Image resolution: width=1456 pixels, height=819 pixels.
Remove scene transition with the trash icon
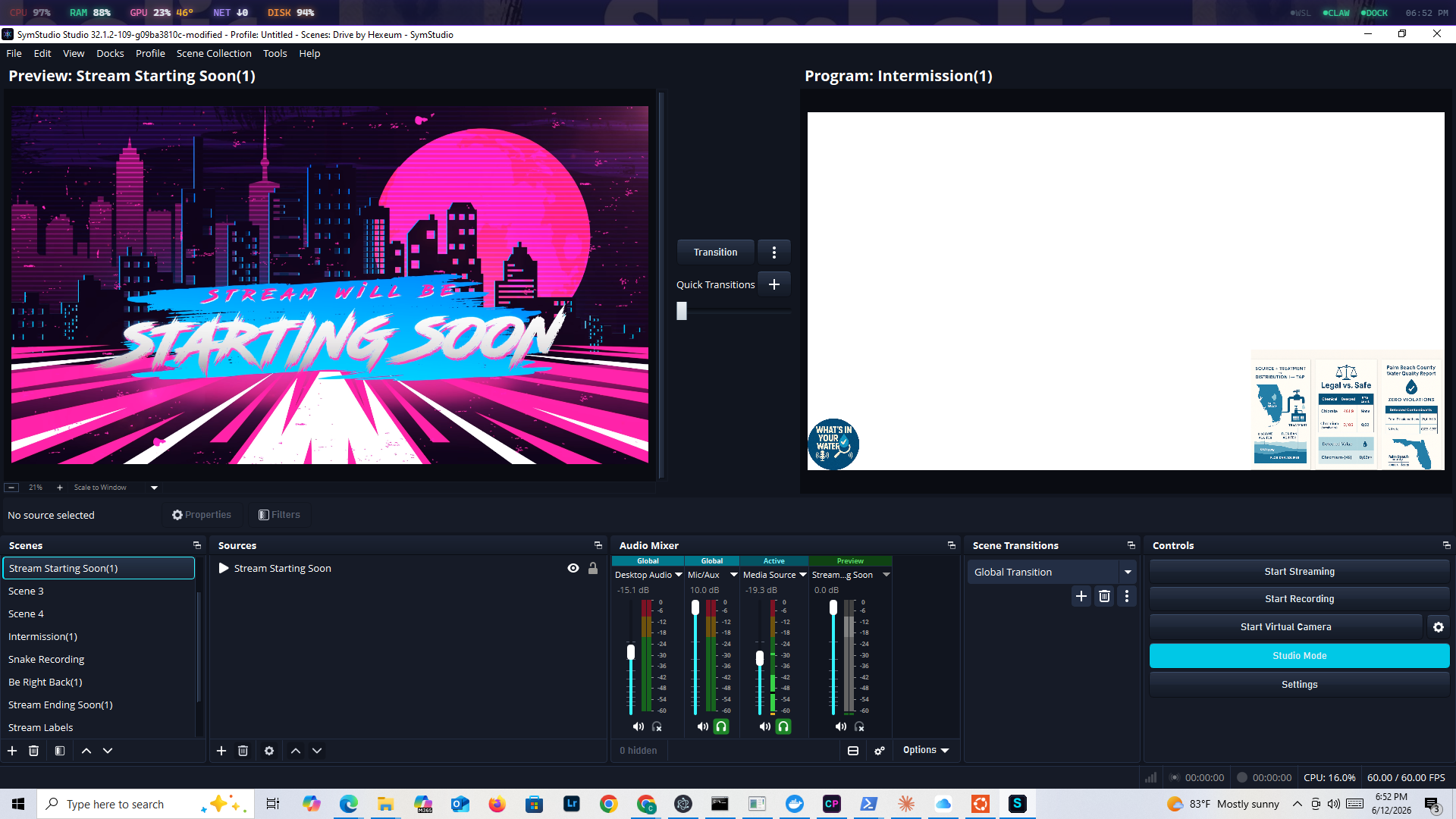point(1104,597)
